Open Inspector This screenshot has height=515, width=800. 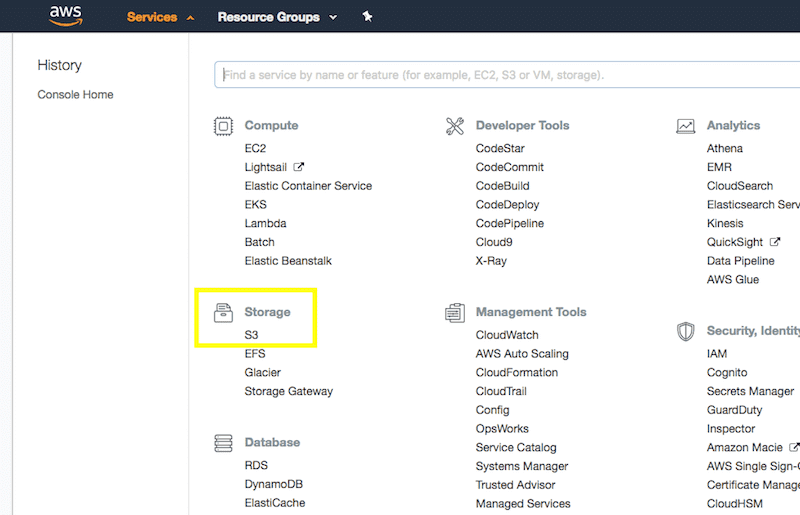[731, 429]
